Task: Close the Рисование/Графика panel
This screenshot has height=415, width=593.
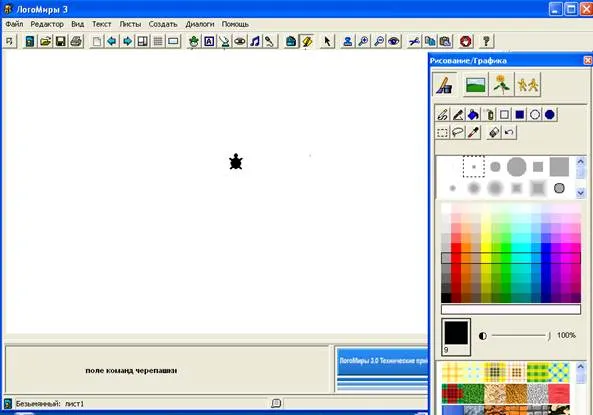Action: point(587,61)
